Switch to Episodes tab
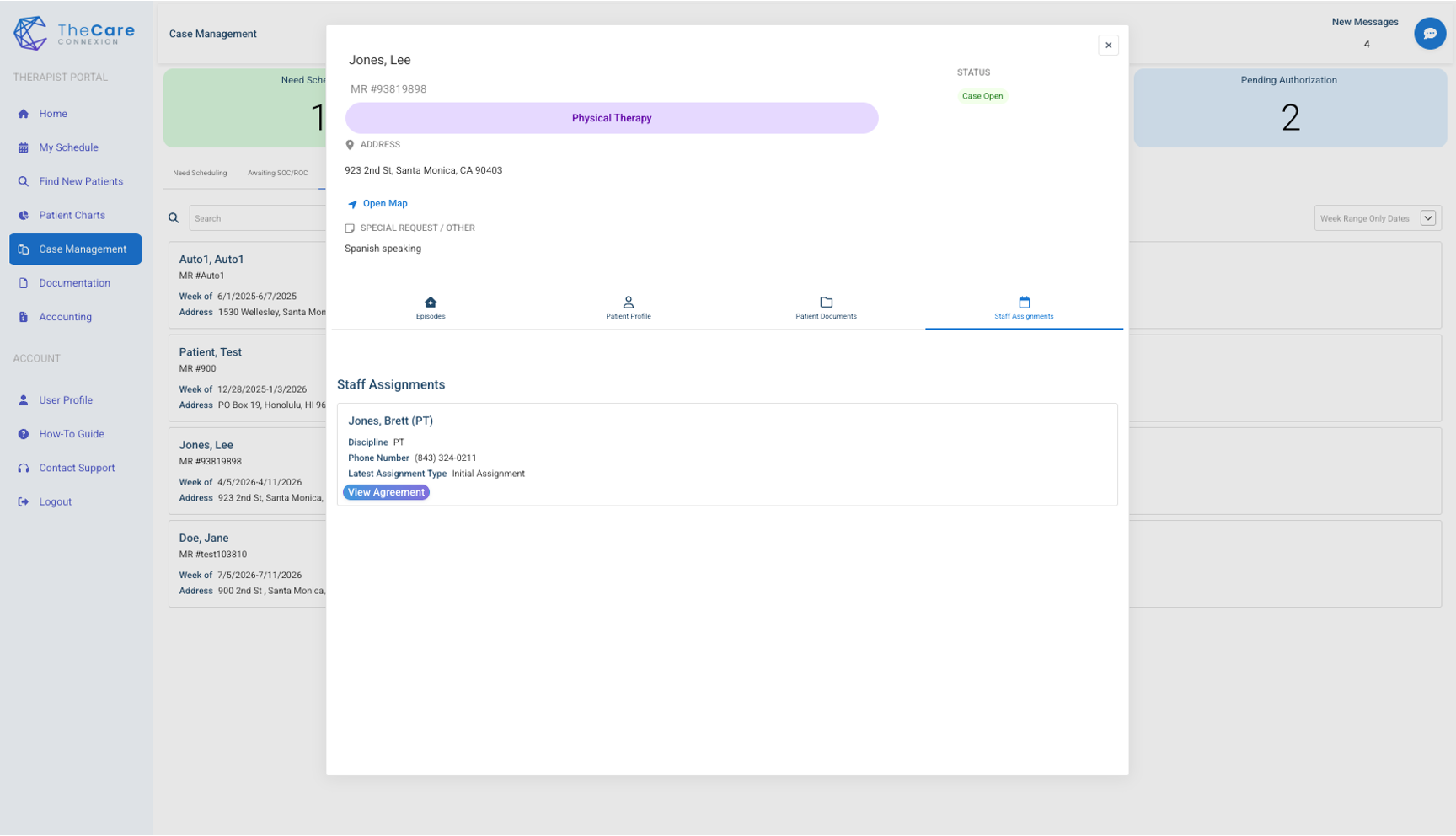 click(431, 308)
